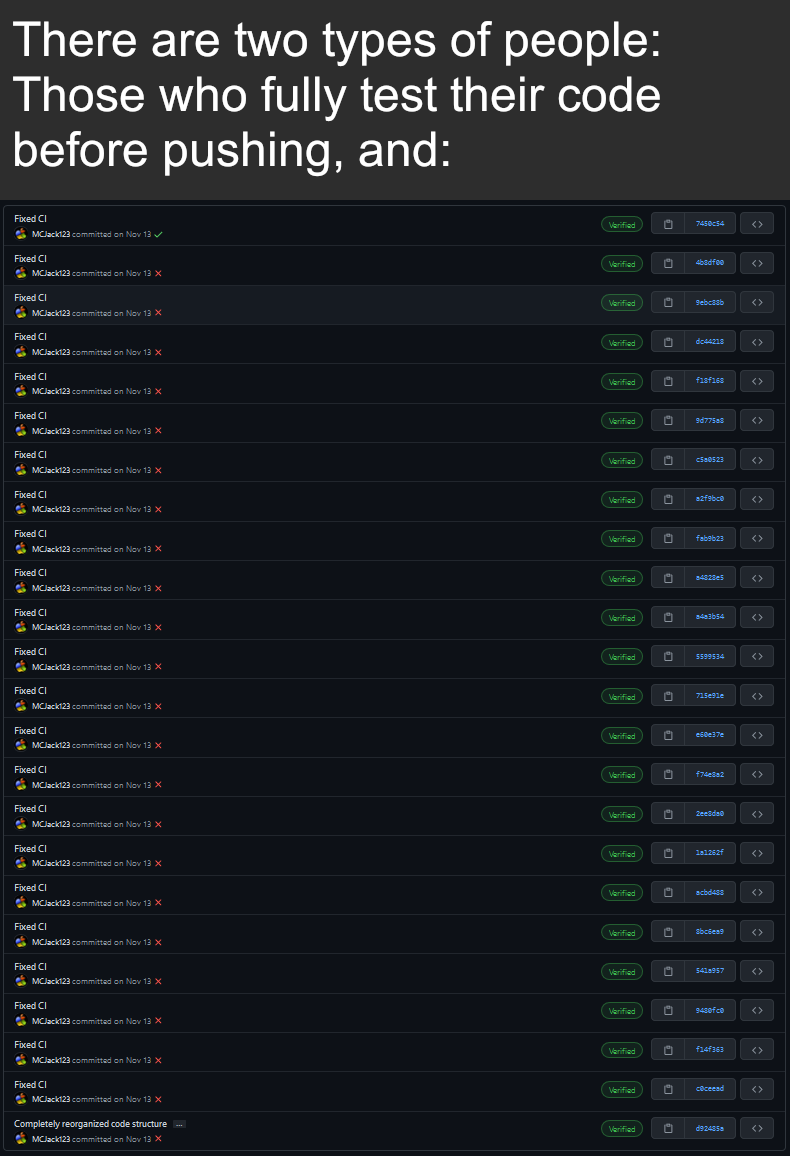
Task: Browse repository at commit 4b8df00
Action: point(757,264)
